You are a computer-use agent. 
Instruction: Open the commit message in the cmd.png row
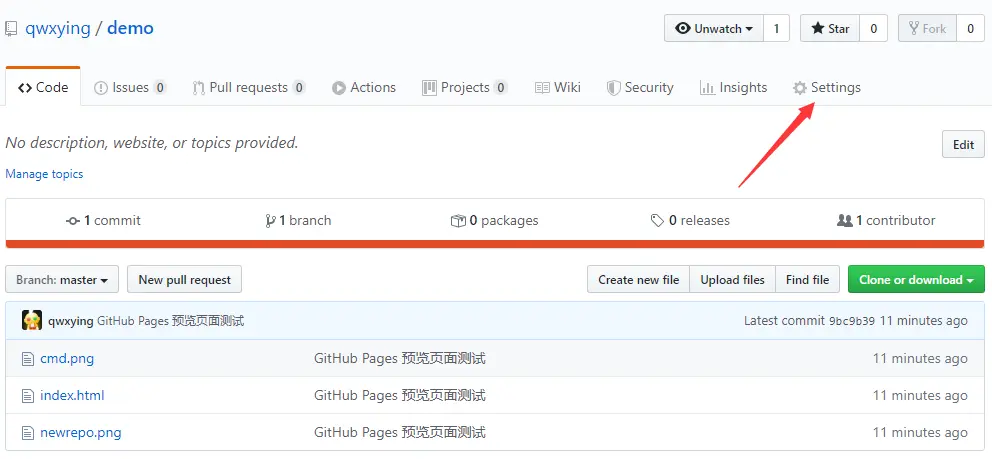pos(400,358)
